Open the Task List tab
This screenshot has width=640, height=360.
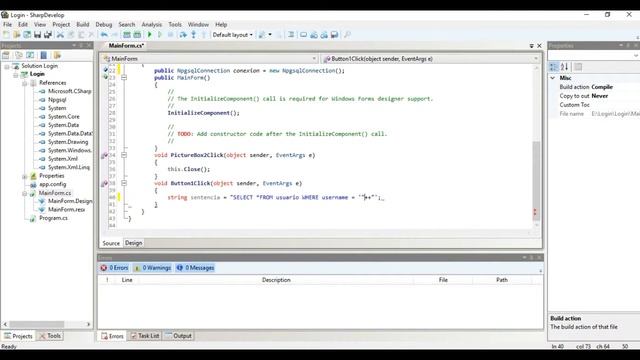(x=145, y=336)
